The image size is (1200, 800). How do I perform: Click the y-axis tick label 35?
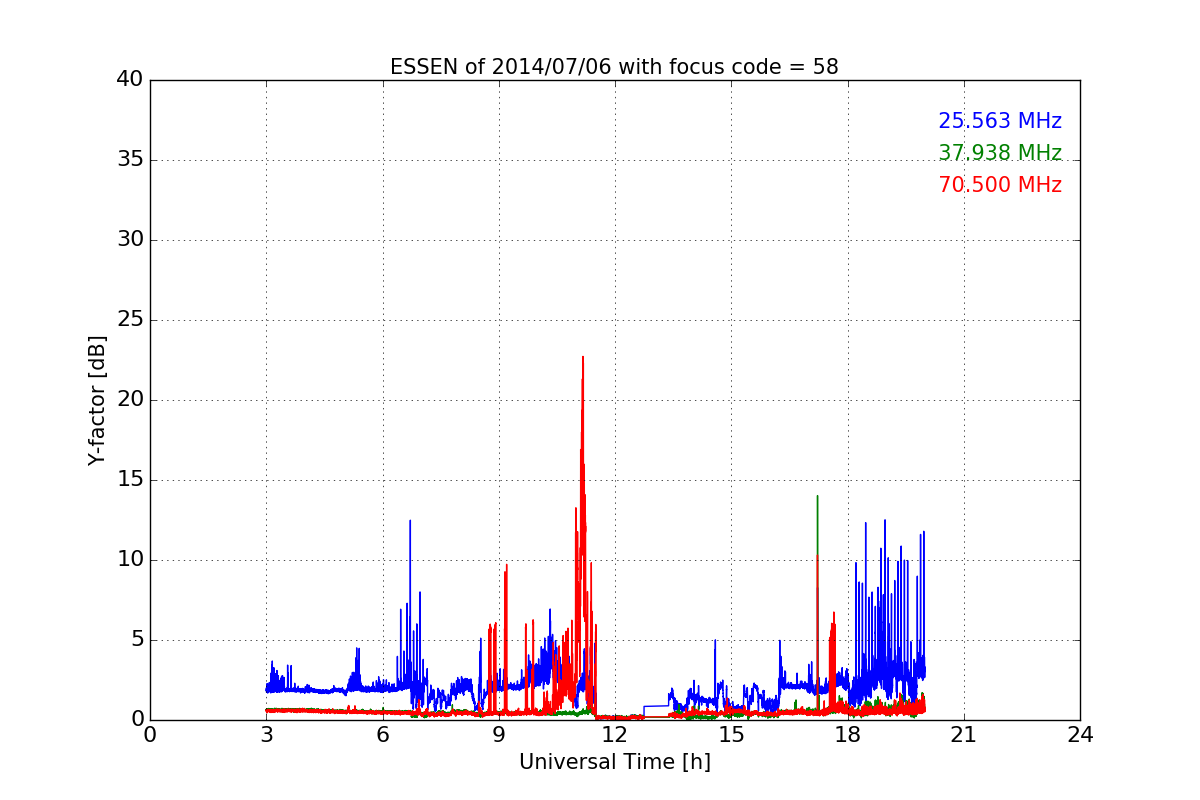129,160
